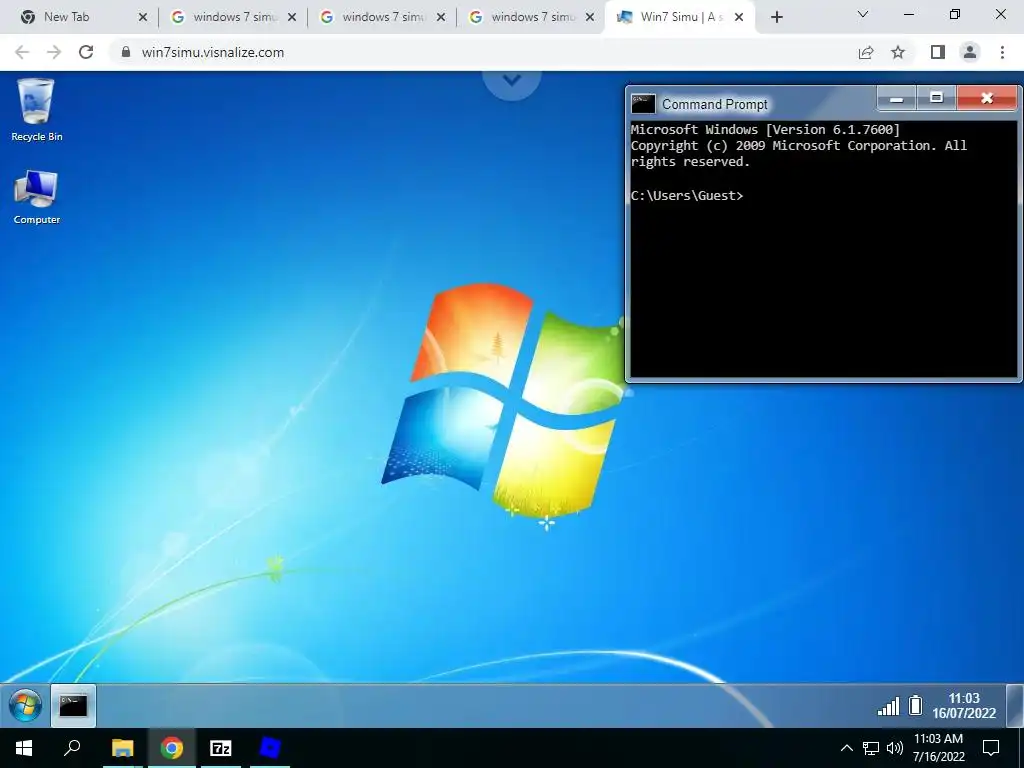The width and height of the screenshot is (1024, 768).
Task: Bookmark this page with star icon
Action: point(898,52)
